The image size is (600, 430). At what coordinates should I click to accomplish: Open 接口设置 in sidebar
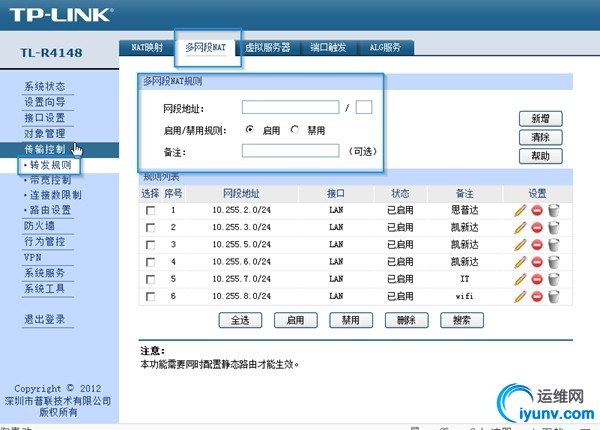[x=45, y=118]
